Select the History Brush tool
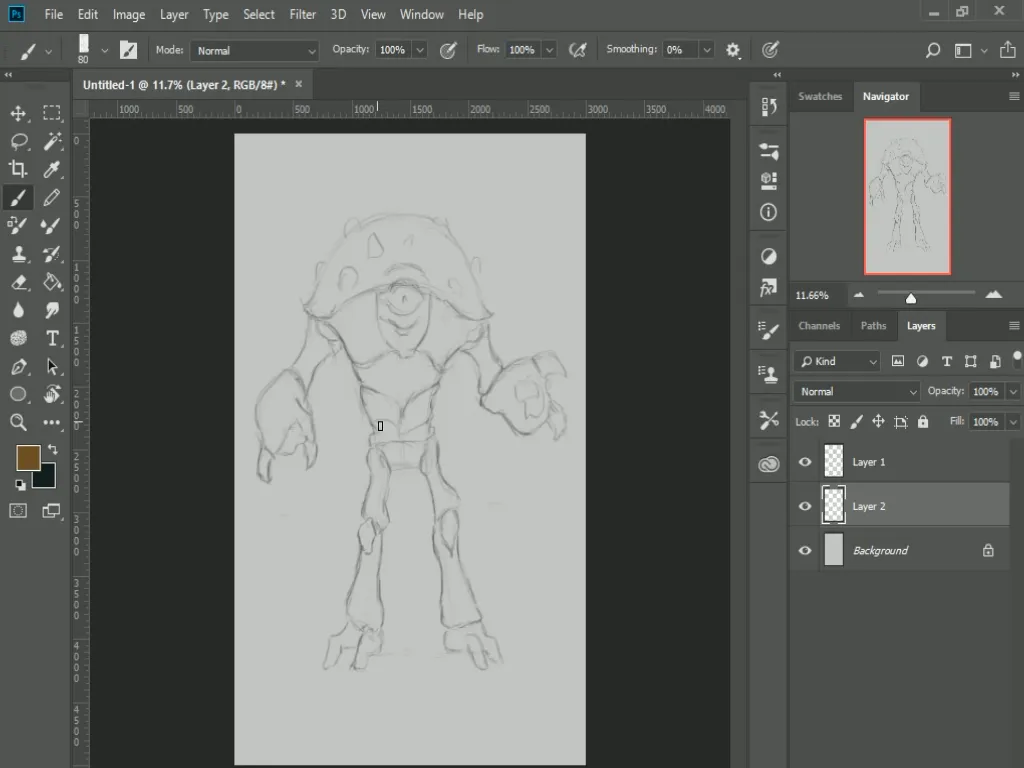 pos(52,254)
